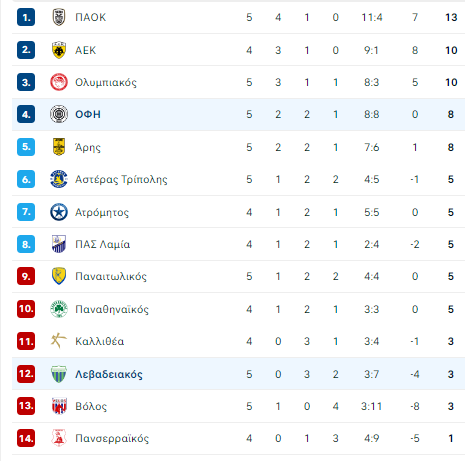
Task: Select the Ατρόμητος team name
Action: click(102, 212)
